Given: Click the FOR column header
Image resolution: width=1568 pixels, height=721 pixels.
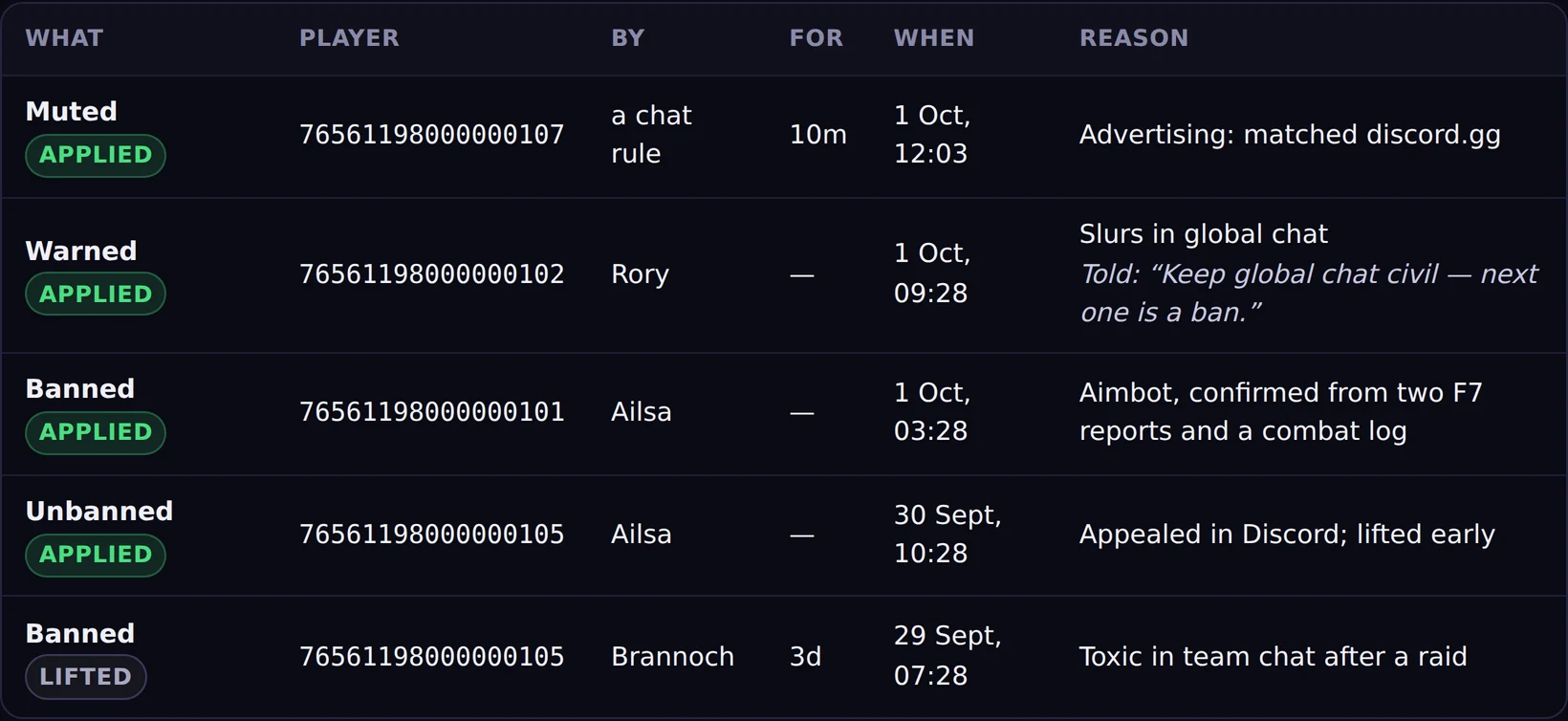Looking at the screenshot, I should (817, 38).
